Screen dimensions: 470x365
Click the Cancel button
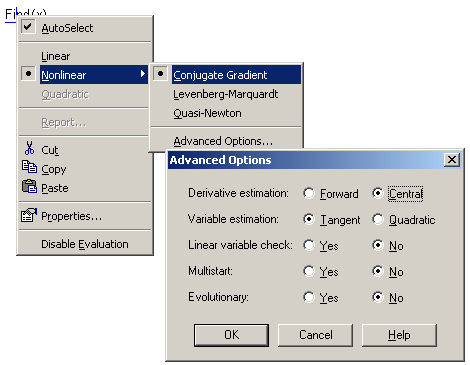pos(315,335)
